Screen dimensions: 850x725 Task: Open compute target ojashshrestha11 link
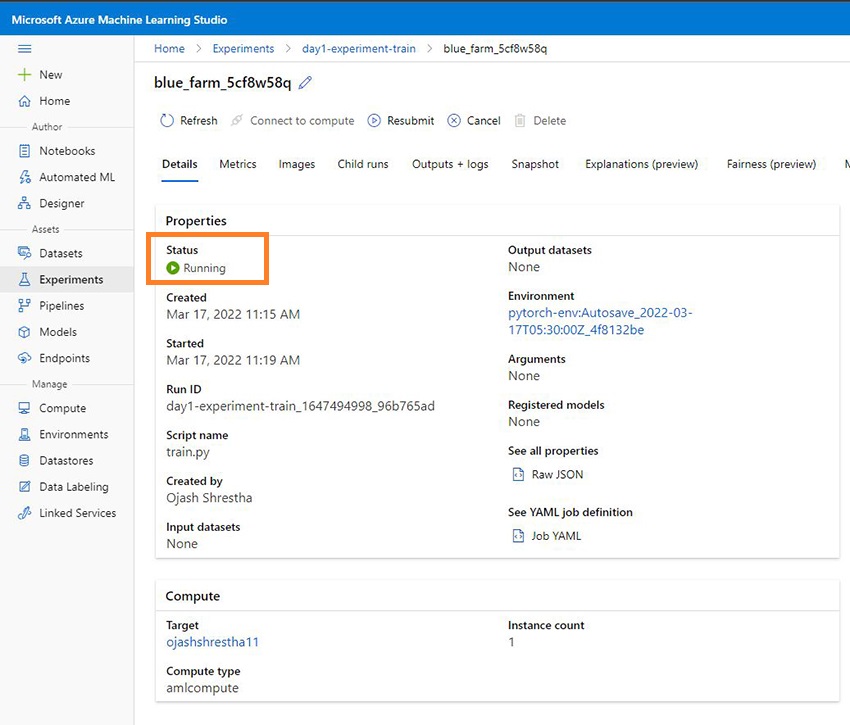pyautogui.click(x=212, y=642)
